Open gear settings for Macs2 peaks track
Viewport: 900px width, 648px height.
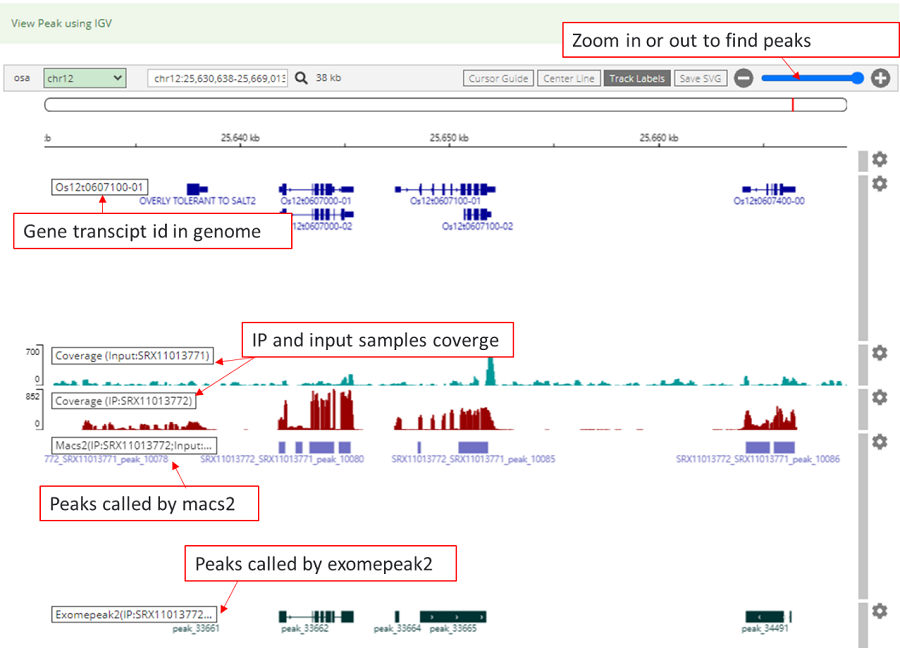coord(879,441)
